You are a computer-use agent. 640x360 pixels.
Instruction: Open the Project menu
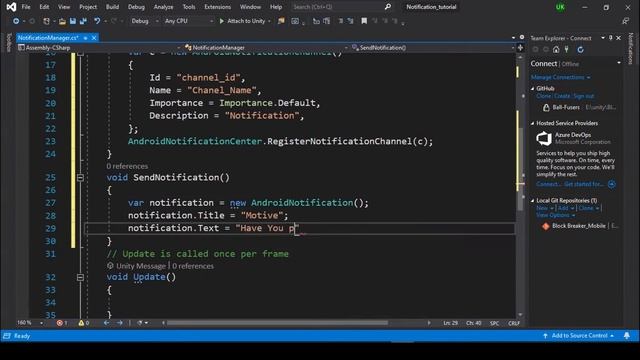88,7
